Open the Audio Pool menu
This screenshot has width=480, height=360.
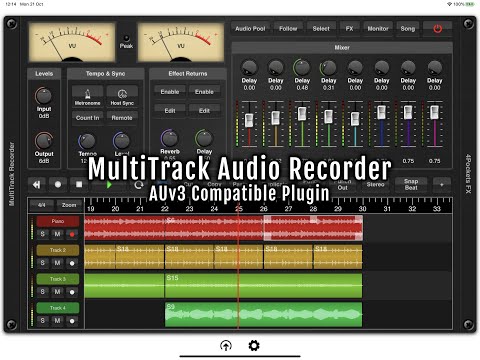coord(250,29)
